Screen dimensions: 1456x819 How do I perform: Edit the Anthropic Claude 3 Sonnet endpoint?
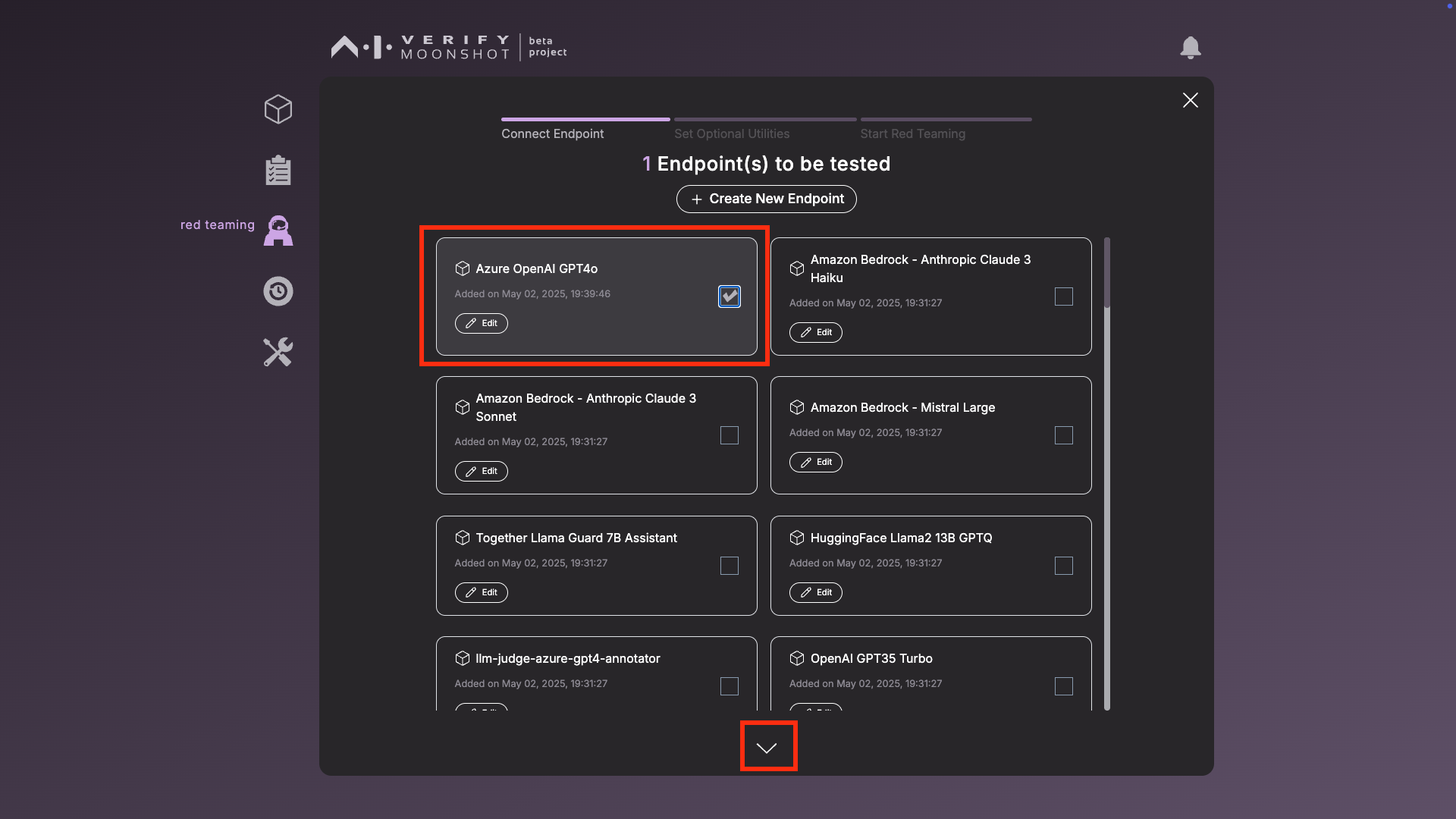coord(482,471)
